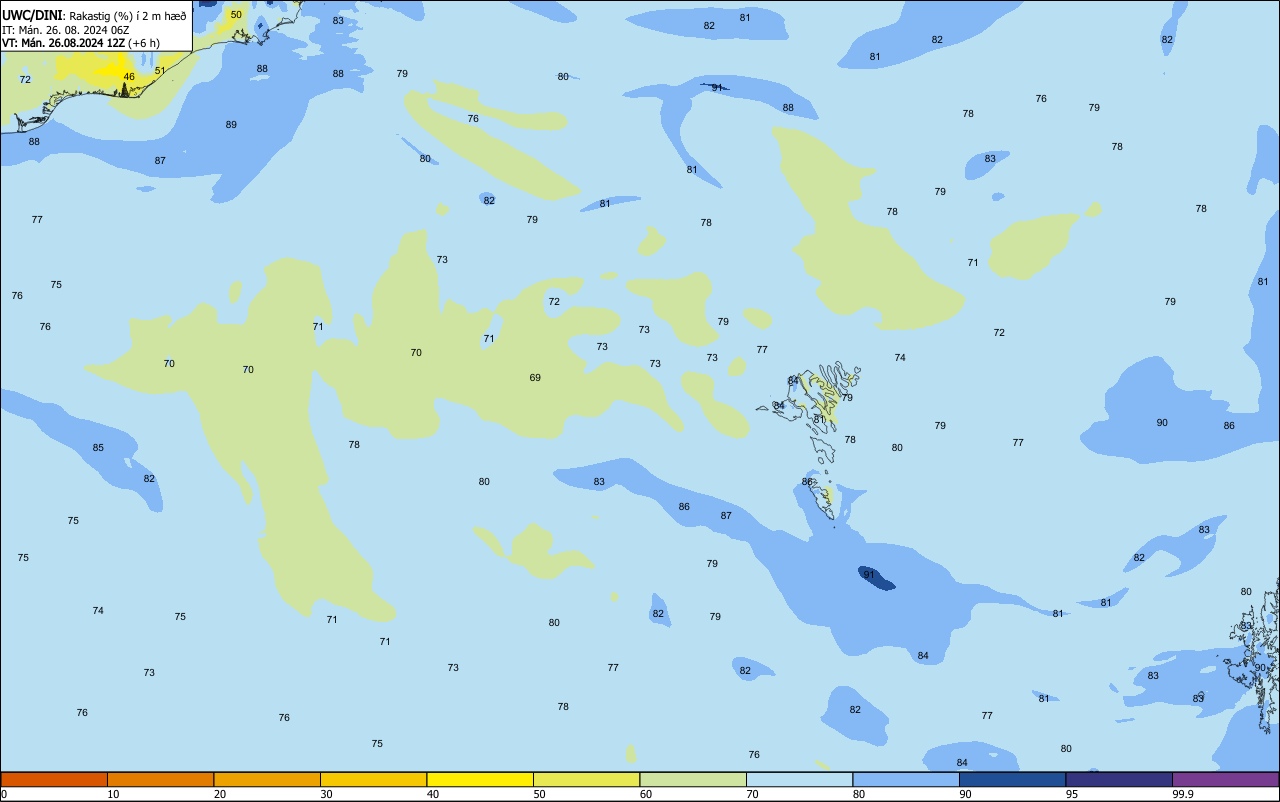The width and height of the screenshot is (1280, 802).
Task: Click the 69 humidity value on map
Action: [x=535, y=378]
